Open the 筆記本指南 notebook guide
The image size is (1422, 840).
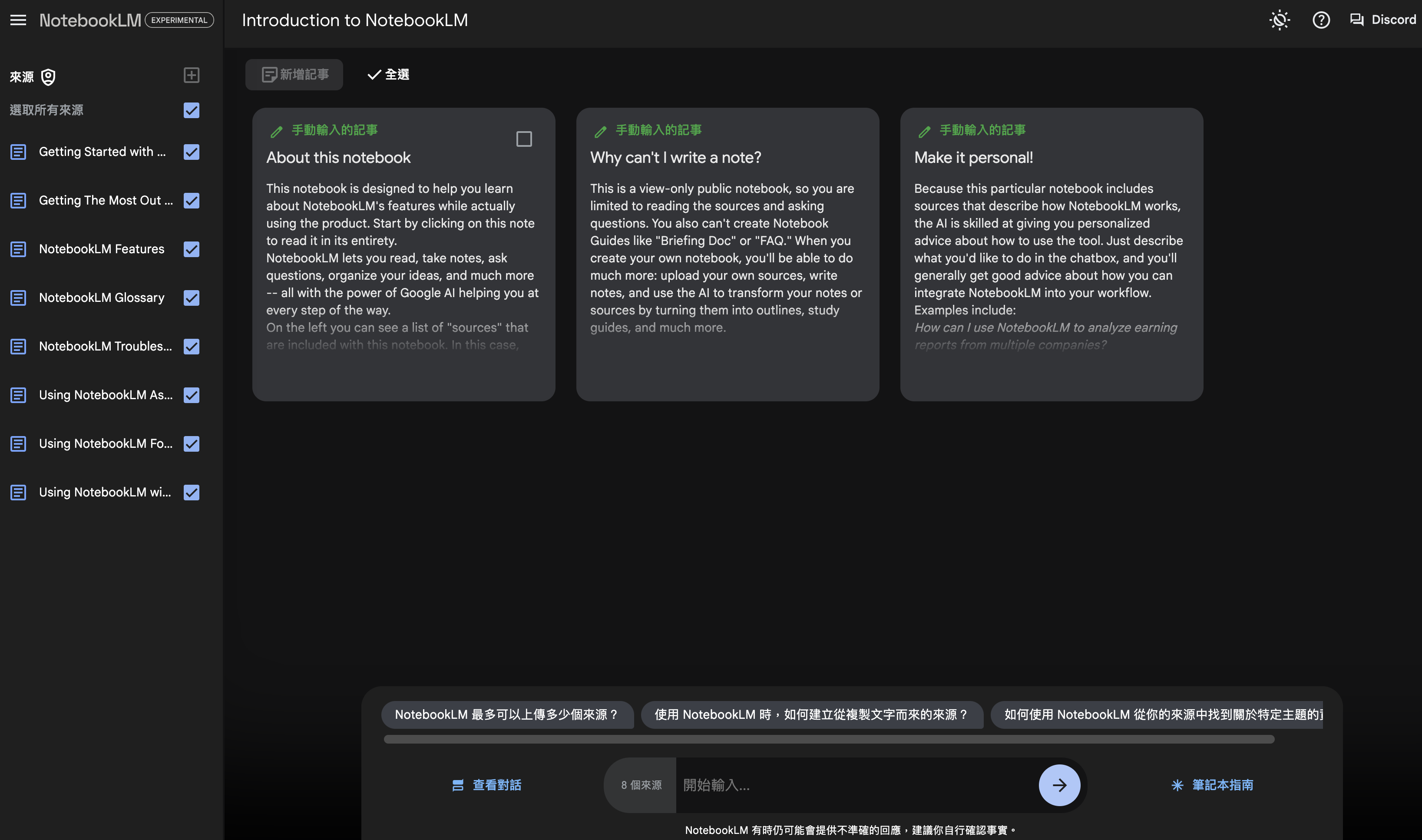(x=1212, y=785)
